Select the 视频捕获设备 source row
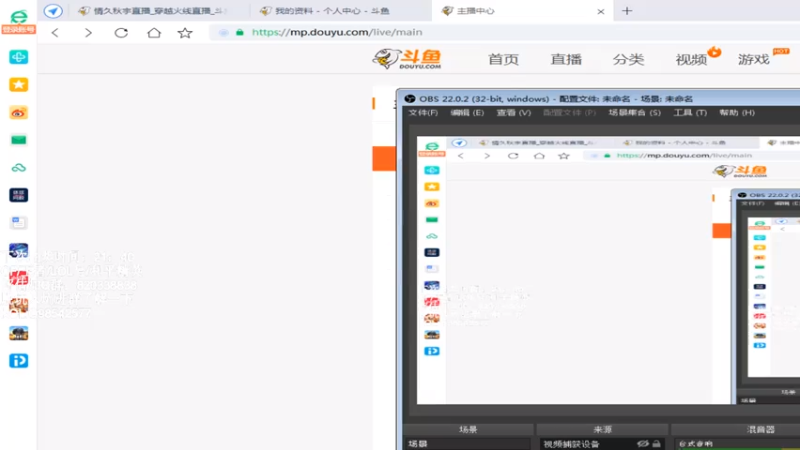 [602, 444]
